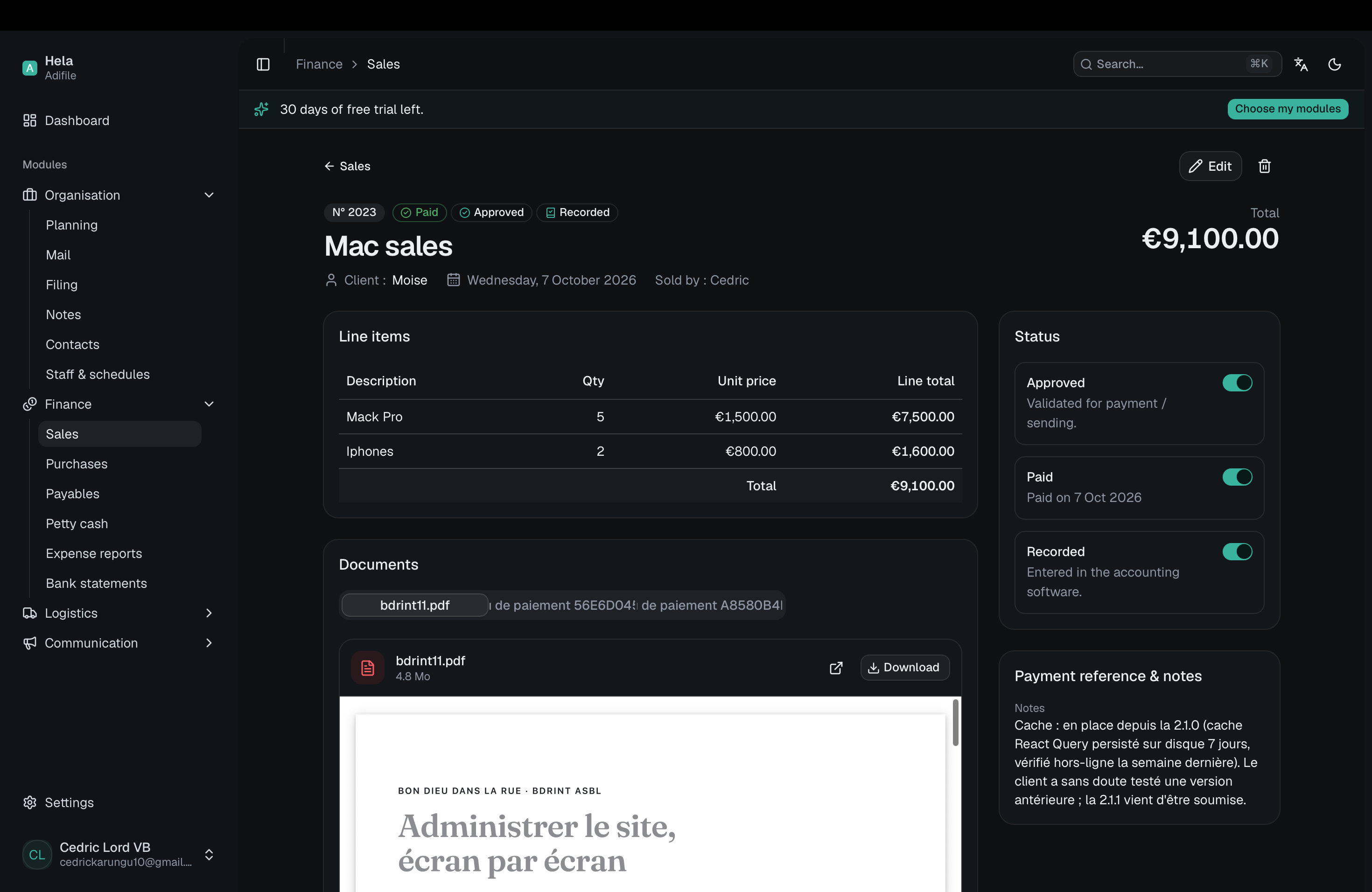Download the bdrint11.pdf file
1372x892 pixels.
click(x=904, y=667)
